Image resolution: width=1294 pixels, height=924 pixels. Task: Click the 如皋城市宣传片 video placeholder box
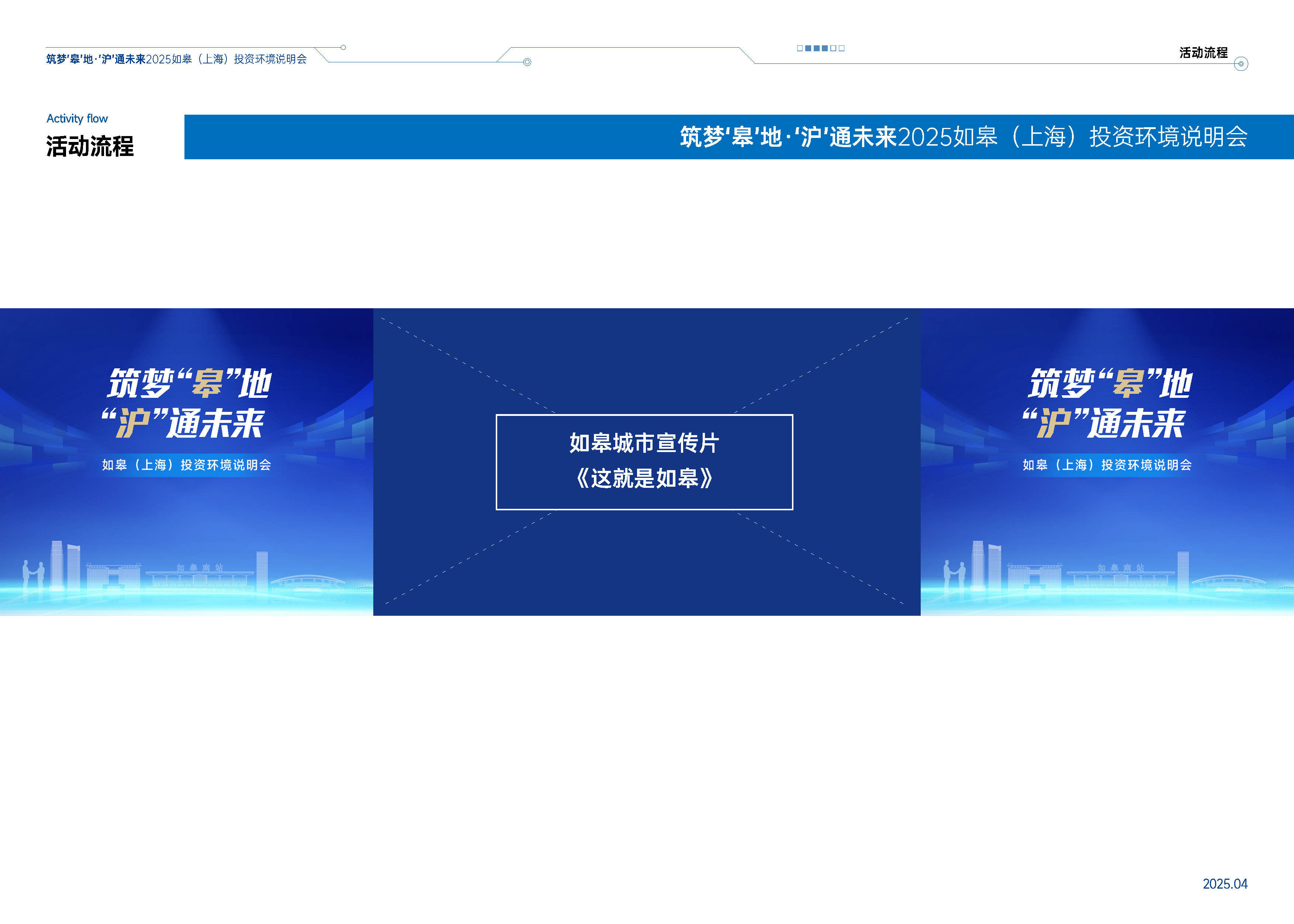(x=644, y=462)
